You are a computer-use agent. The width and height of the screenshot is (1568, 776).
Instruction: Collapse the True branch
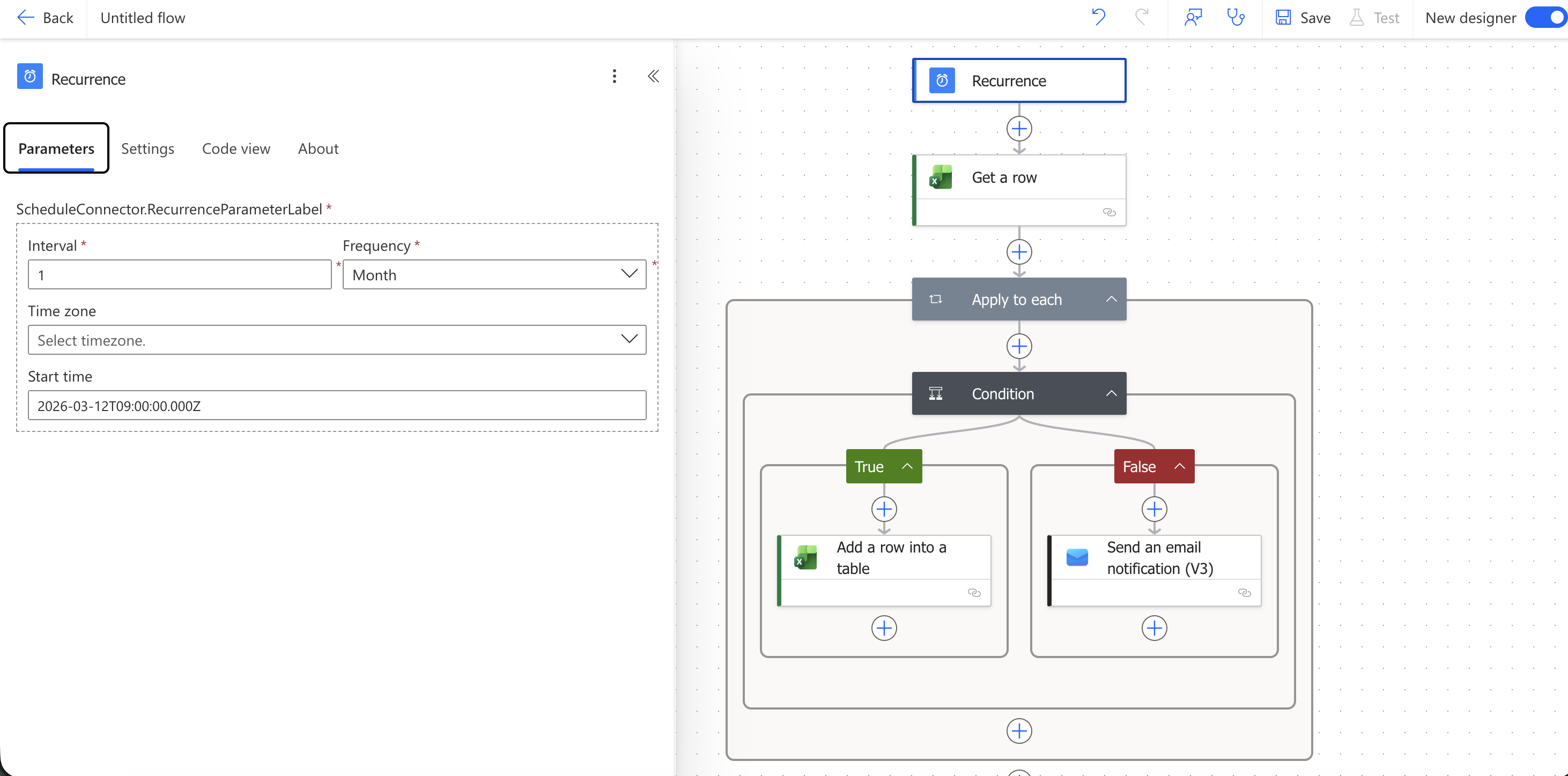907,466
